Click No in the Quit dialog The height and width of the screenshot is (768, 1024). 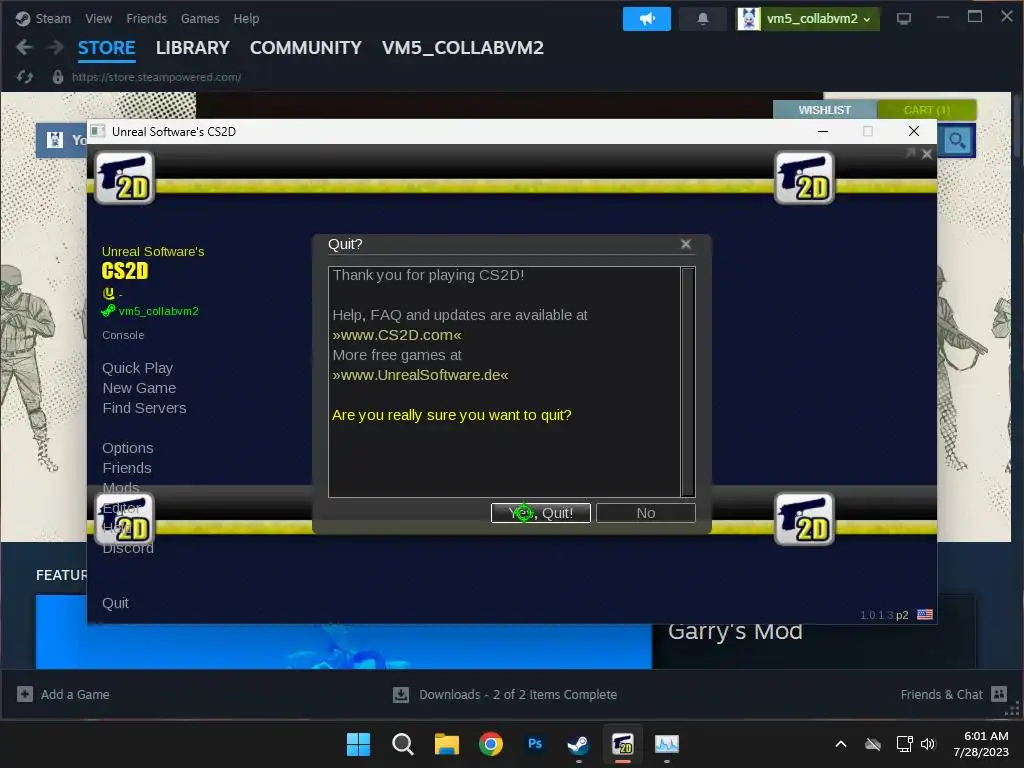(646, 513)
